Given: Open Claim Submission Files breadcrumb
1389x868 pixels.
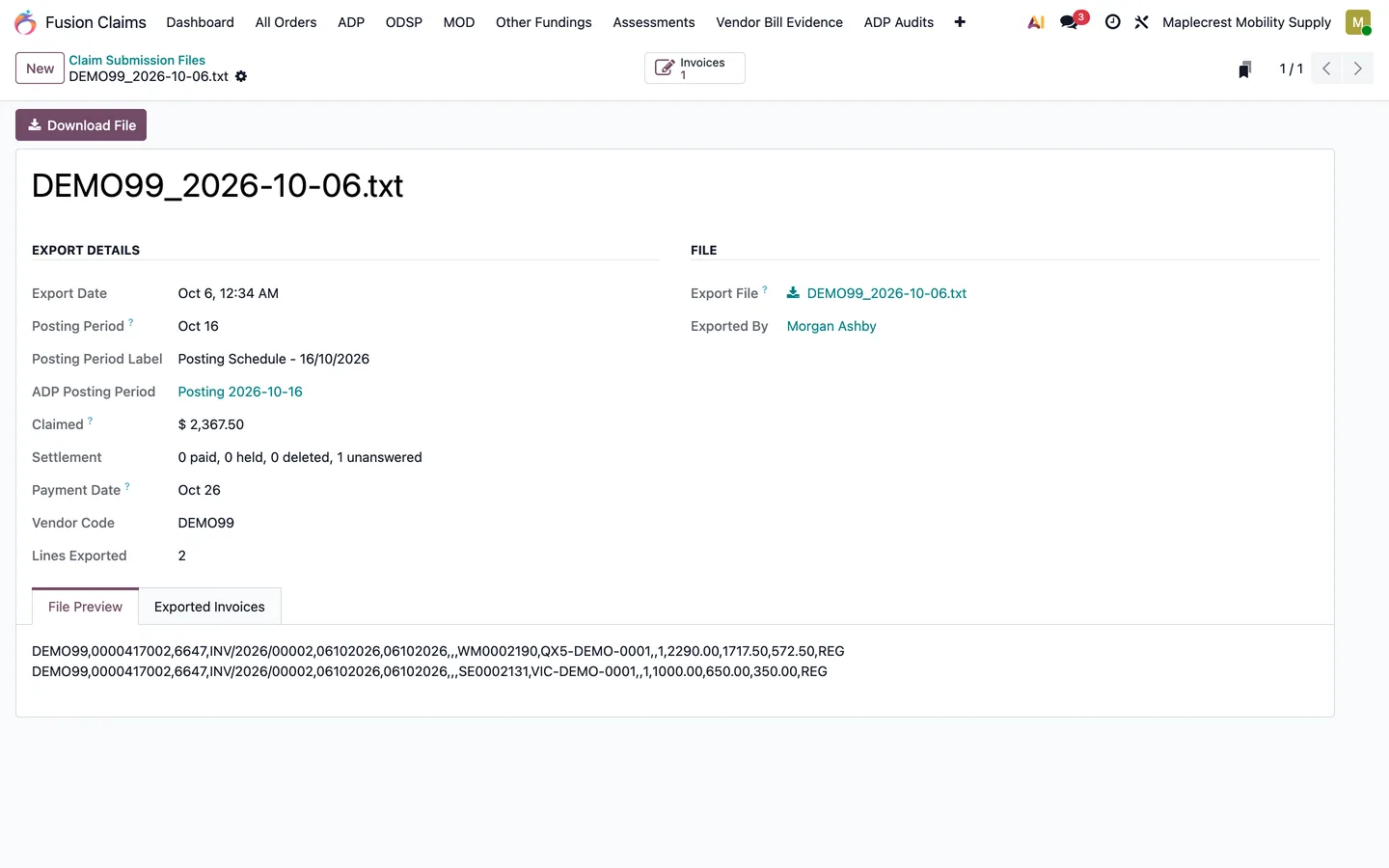Looking at the screenshot, I should pos(137,60).
